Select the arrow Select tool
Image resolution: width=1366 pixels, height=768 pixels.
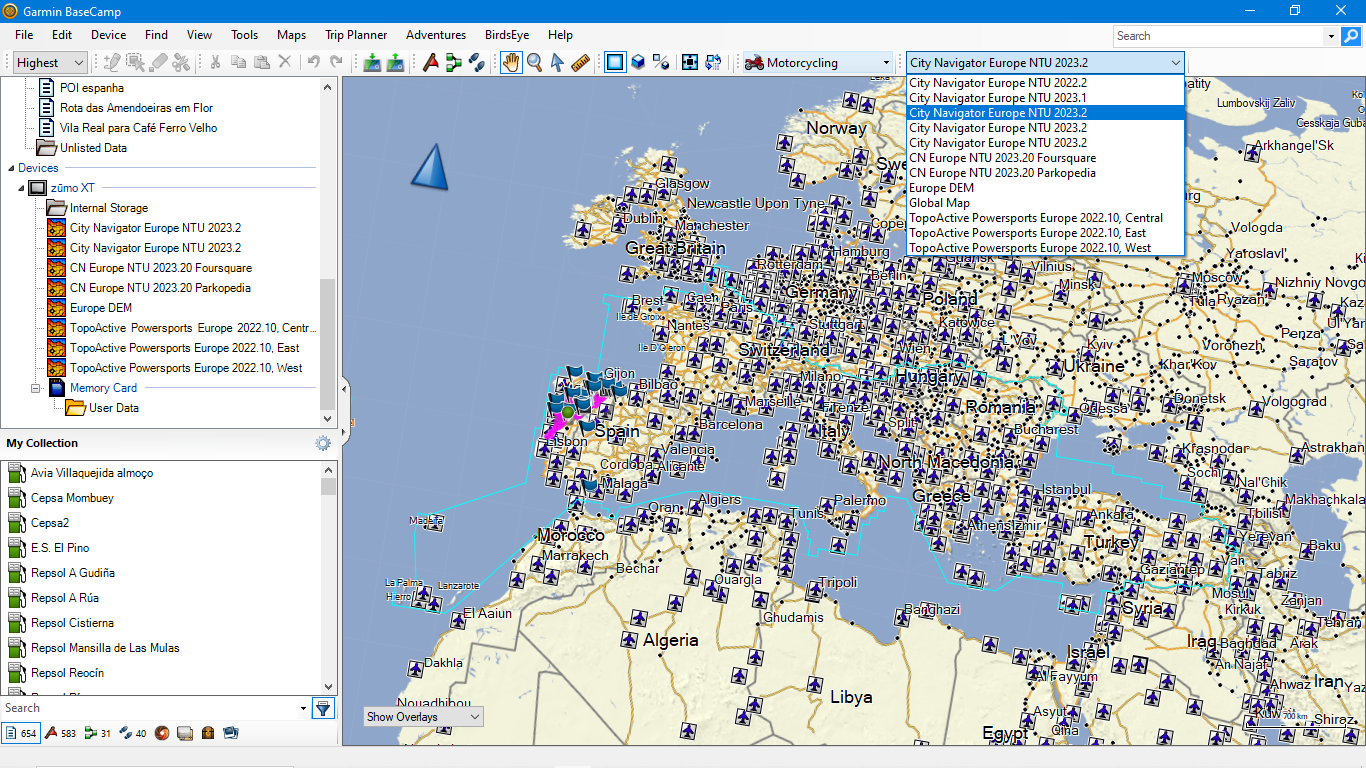tap(557, 62)
